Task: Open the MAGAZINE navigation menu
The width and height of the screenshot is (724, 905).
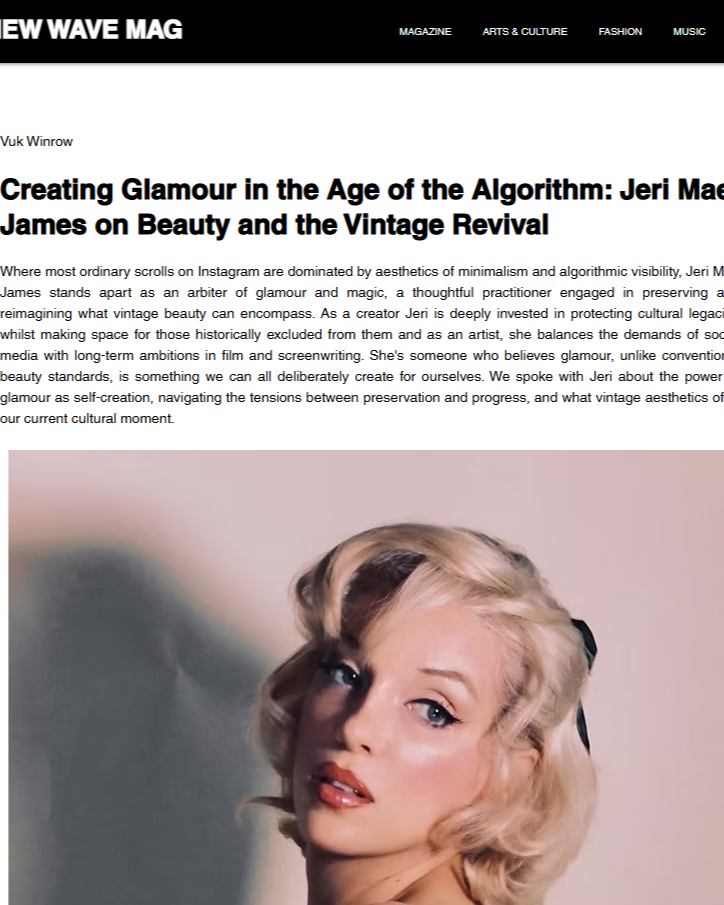Action: tap(425, 32)
